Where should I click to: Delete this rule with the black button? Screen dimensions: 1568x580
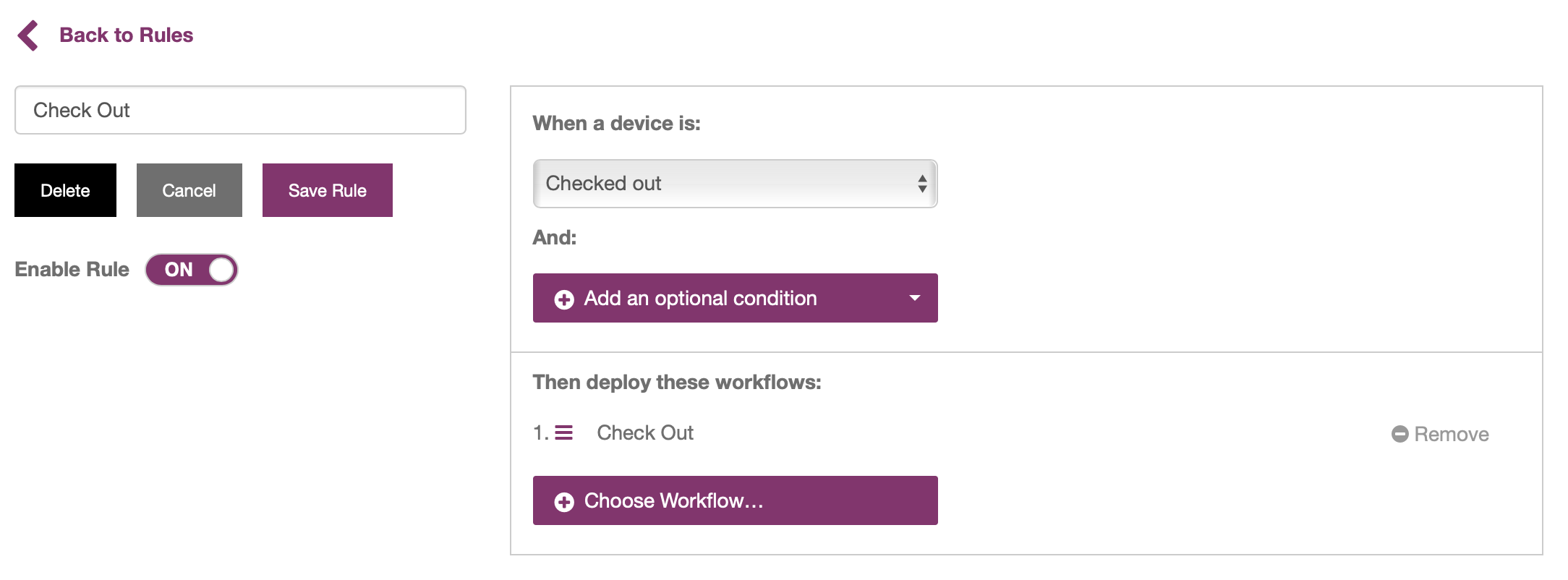[x=65, y=190]
